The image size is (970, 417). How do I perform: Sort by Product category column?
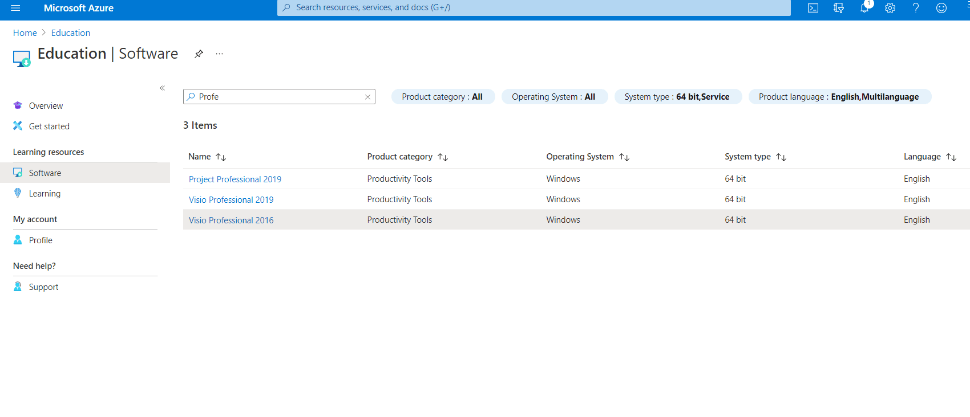coord(407,157)
